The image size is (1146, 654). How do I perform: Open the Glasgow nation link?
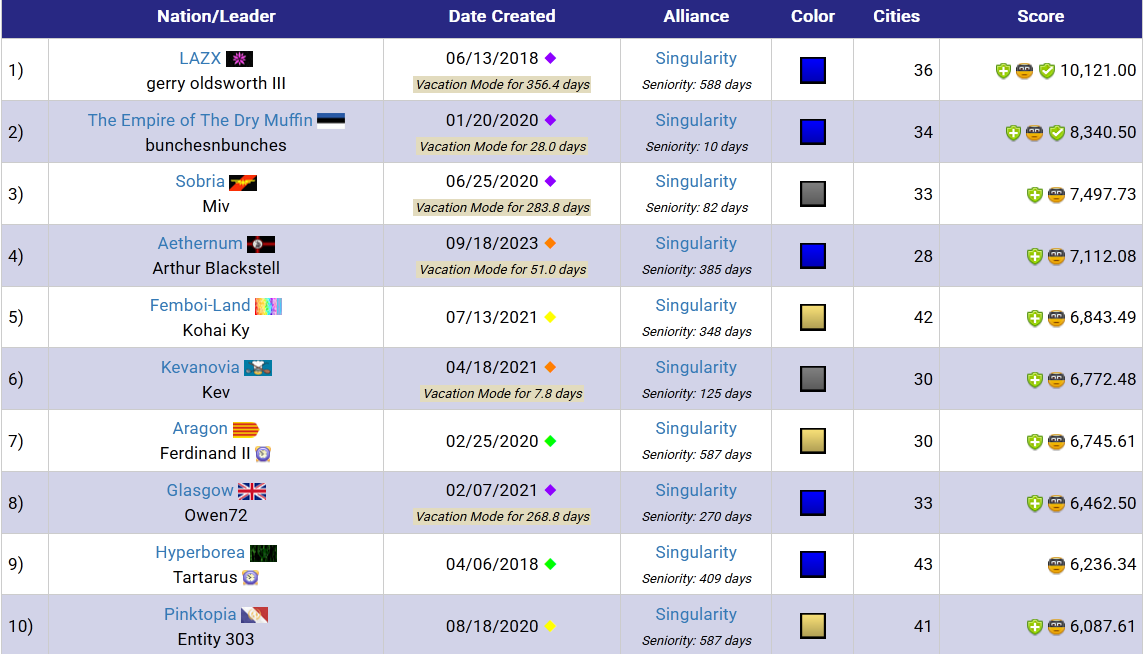[200, 490]
